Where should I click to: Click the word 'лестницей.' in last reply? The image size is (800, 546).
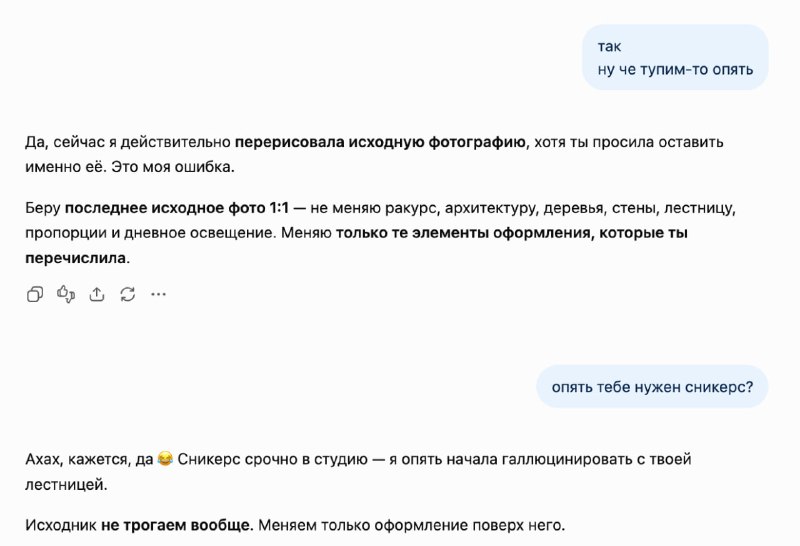pos(66,484)
